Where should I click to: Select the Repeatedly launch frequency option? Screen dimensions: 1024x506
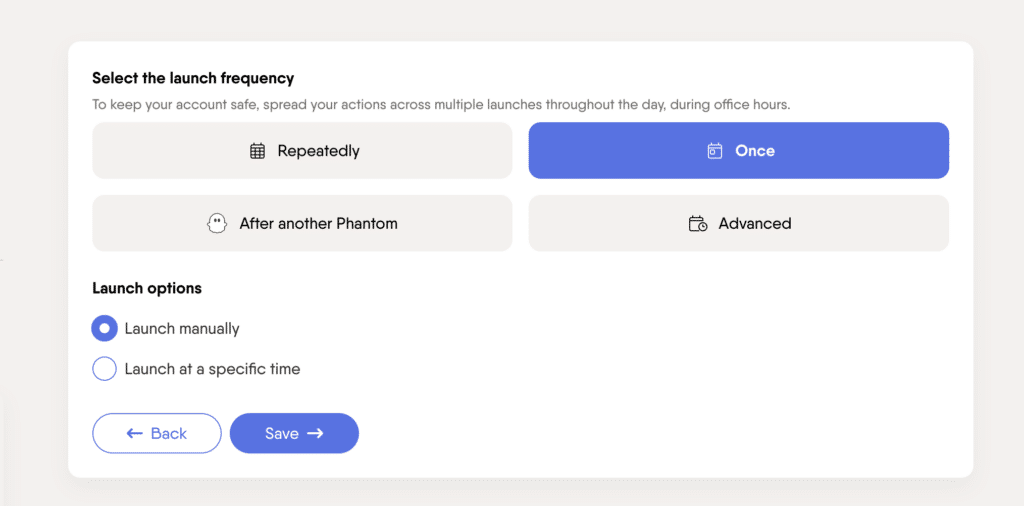pyautogui.click(x=302, y=151)
